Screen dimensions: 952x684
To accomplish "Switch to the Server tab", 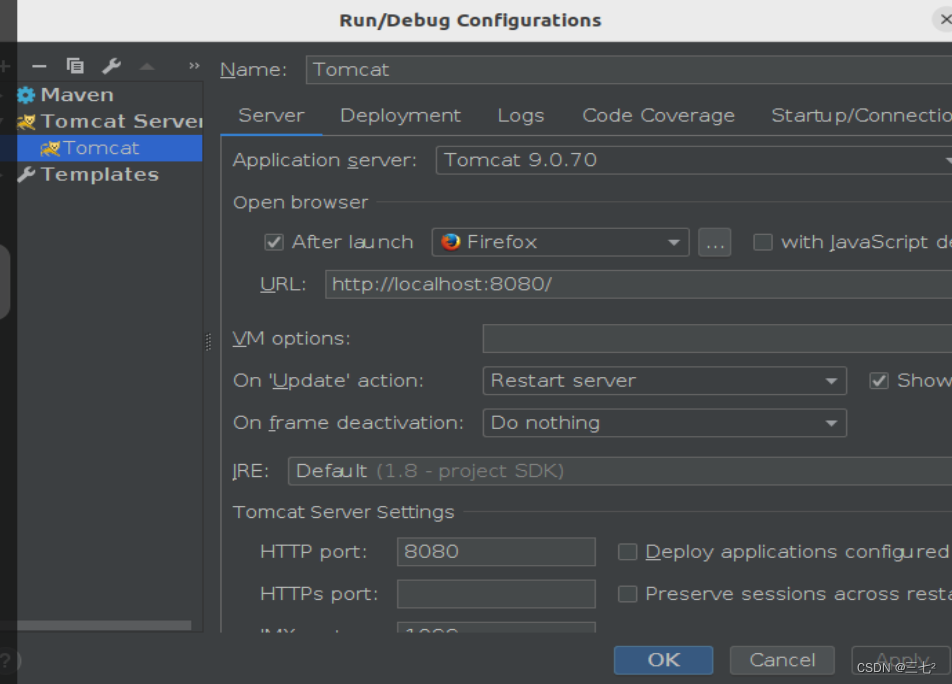I will click(x=271, y=115).
